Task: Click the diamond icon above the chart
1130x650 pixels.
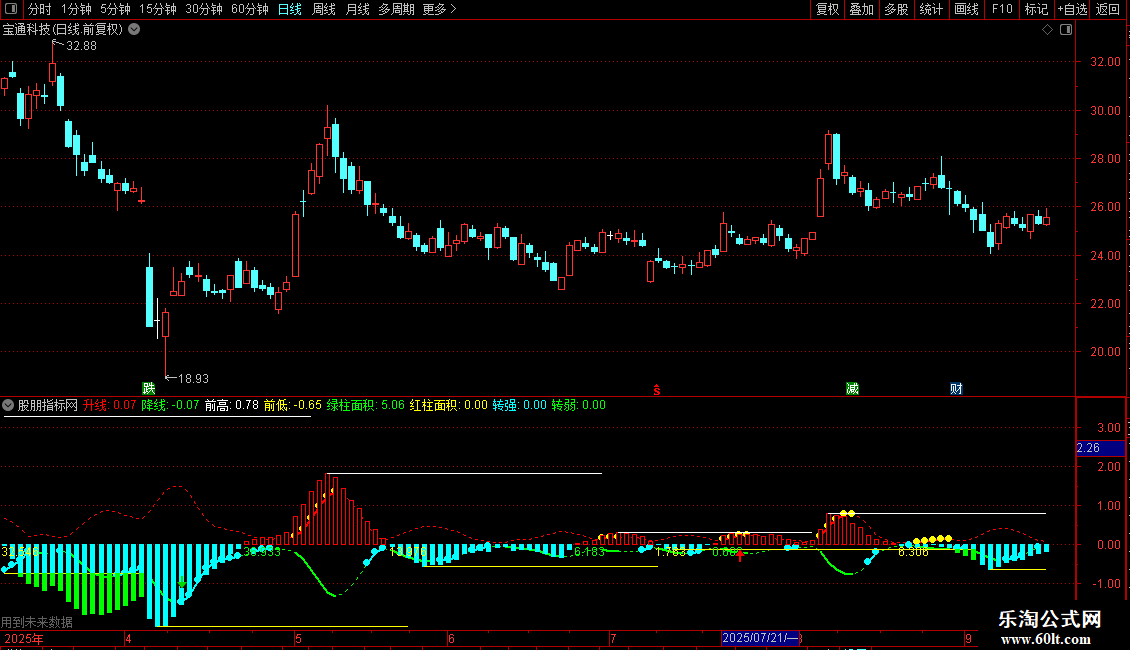Action: 1048,30
